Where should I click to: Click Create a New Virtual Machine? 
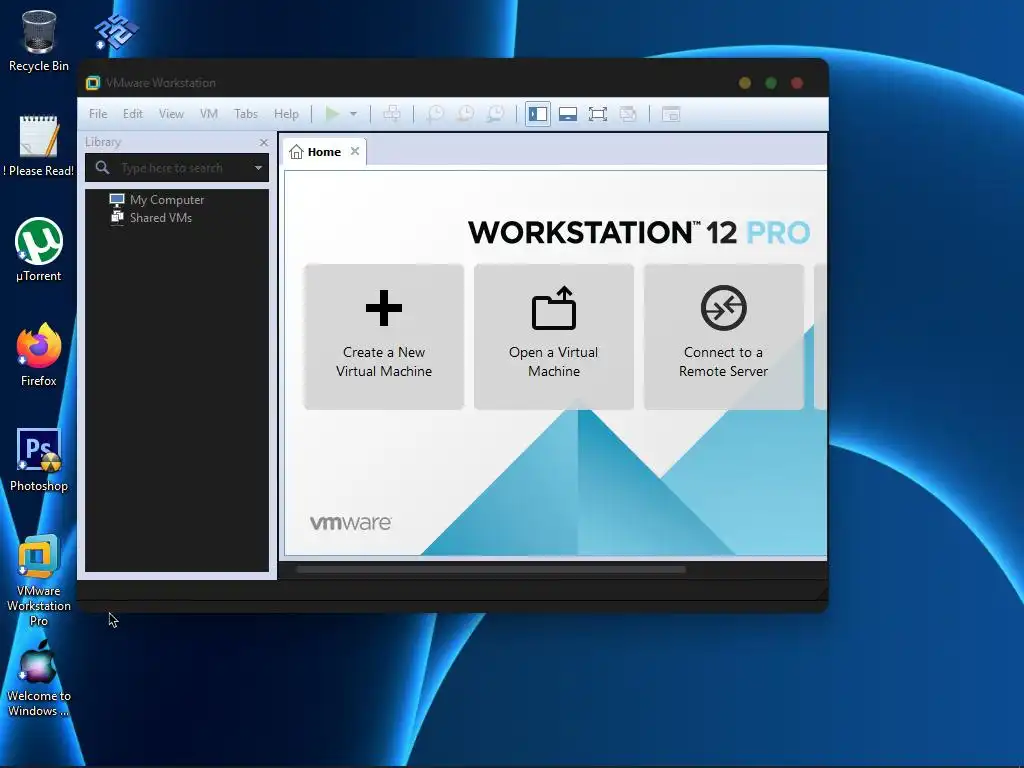point(384,337)
